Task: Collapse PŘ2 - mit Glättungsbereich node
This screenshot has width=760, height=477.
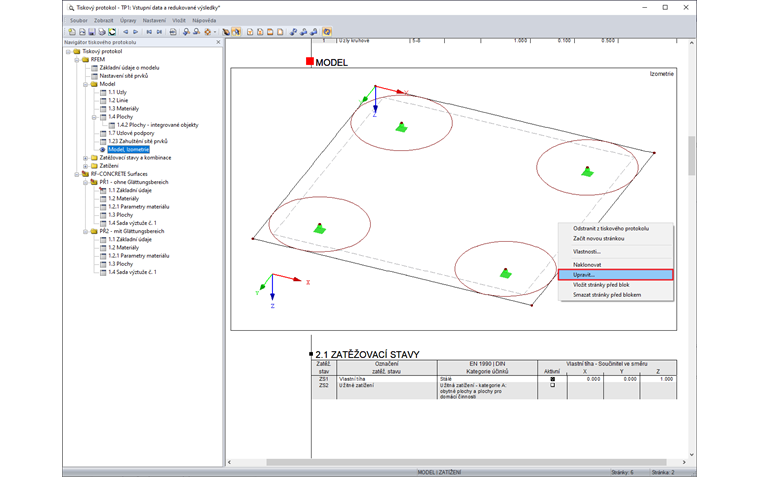Action: pyautogui.click(x=85, y=231)
